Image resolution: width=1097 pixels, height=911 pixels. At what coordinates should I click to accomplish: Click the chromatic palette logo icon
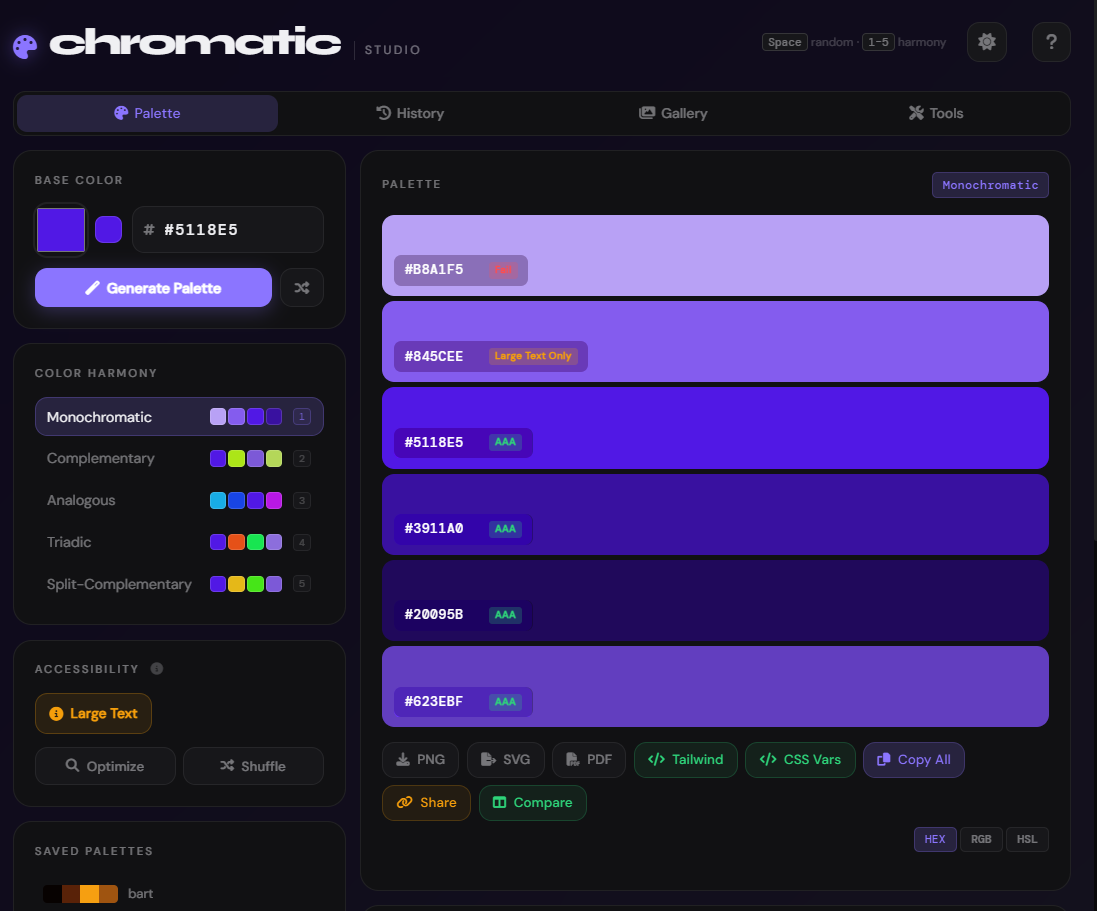click(24, 47)
